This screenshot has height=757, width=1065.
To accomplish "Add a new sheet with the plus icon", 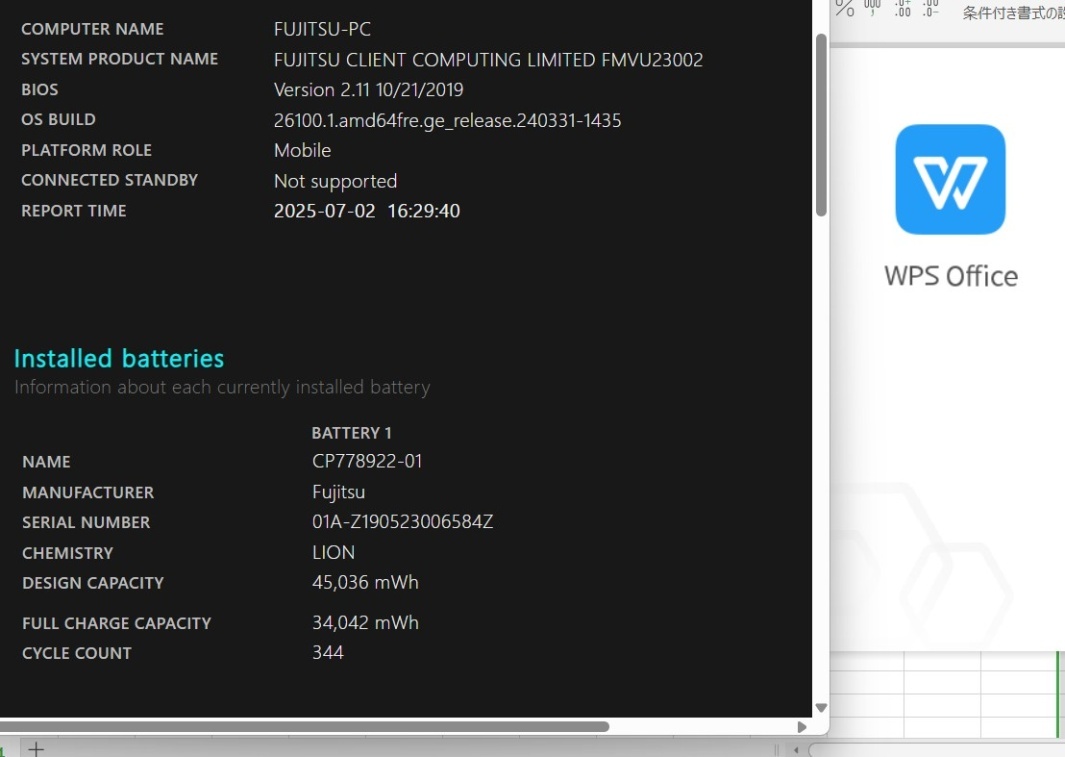I will coord(36,750).
